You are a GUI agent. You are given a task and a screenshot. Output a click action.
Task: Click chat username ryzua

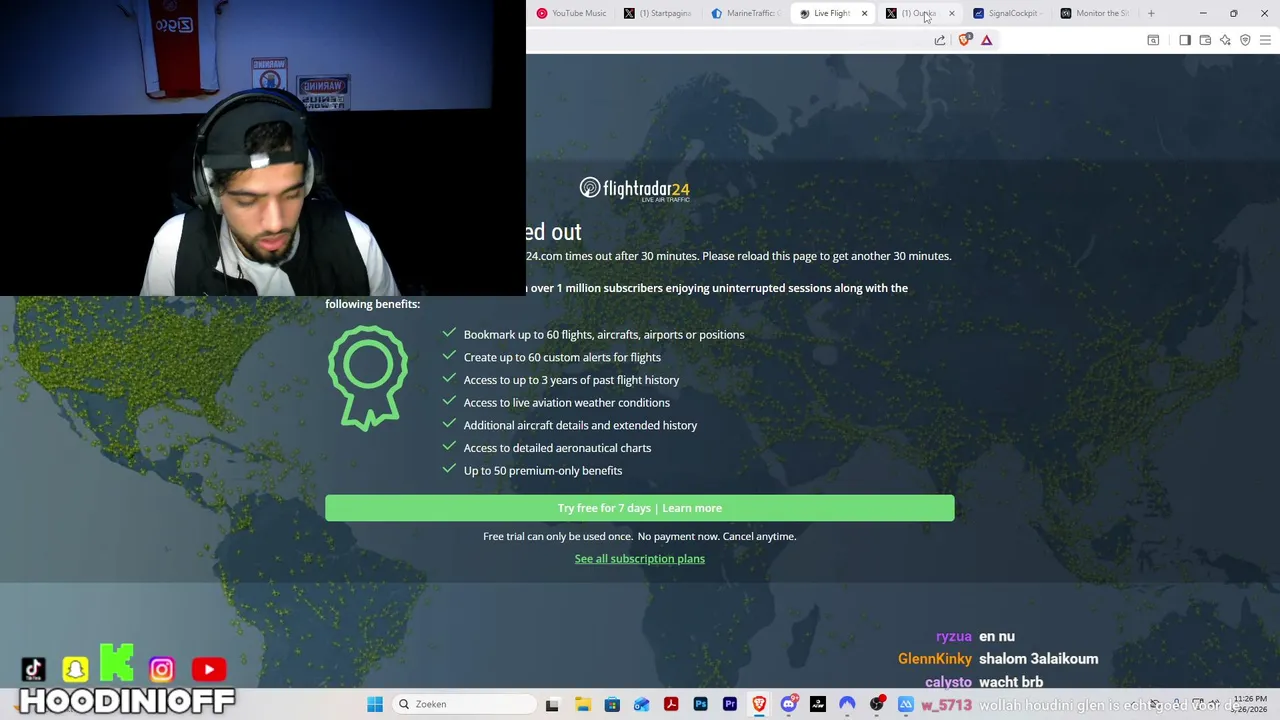click(x=954, y=636)
